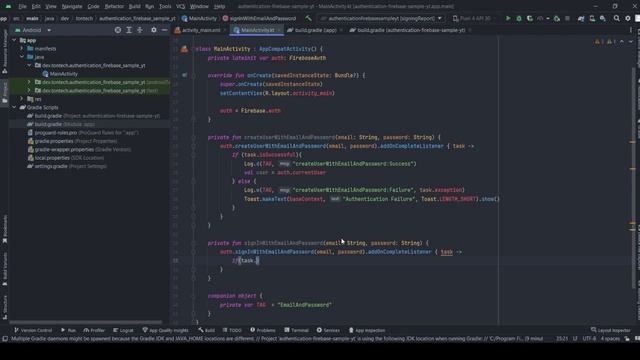640x360 pixels.
Task: Expand the manifests folder
Action: tap(22, 49)
